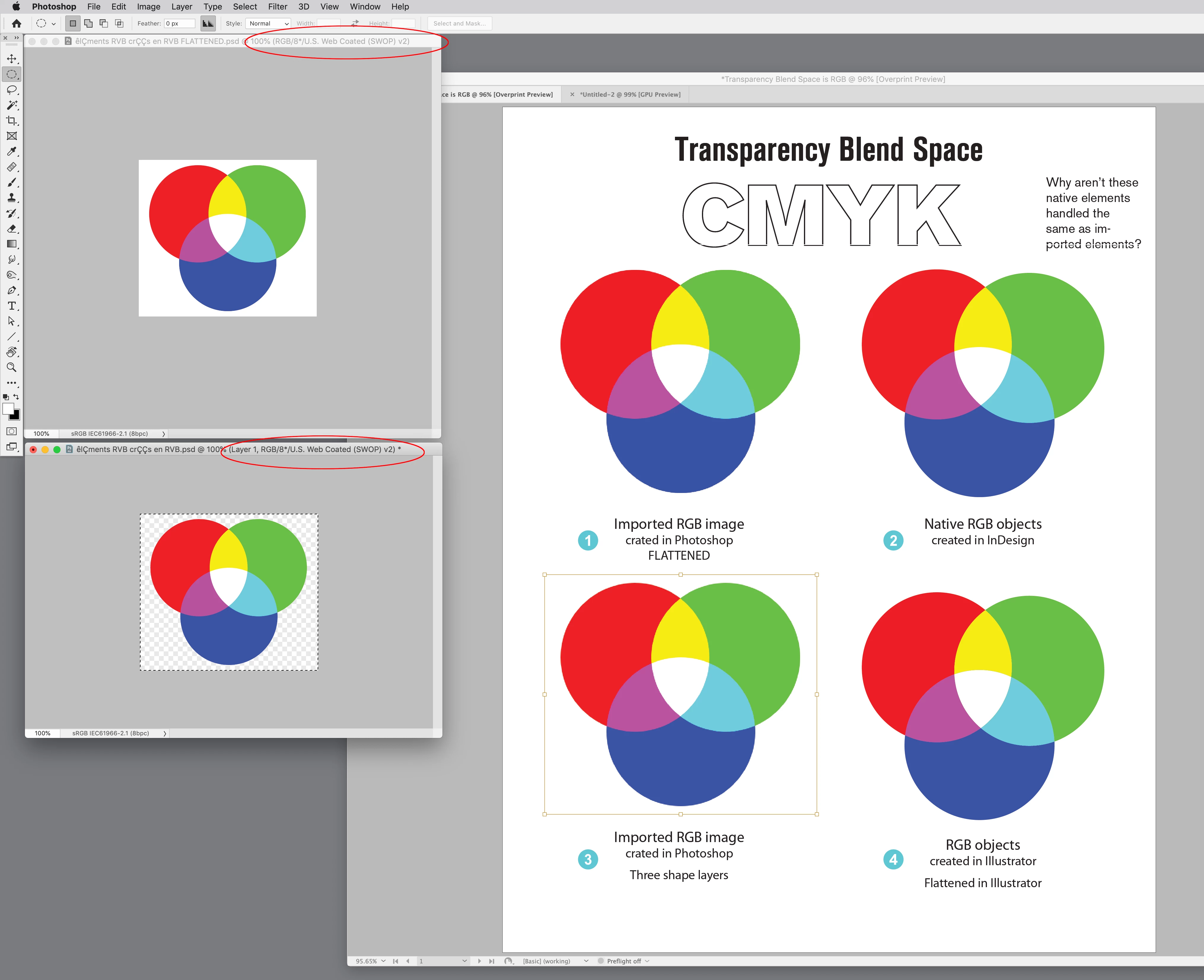Click the Select and Mask button
The width and height of the screenshot is (1204, 980).
[x=459, y=24]
